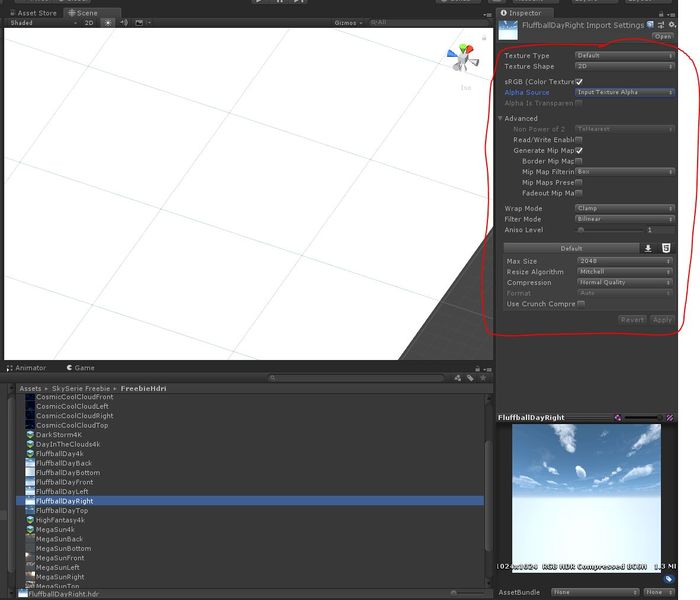Open Compression quality dropdown
Screen dimensions: 700x600
[x=625, y=283]
